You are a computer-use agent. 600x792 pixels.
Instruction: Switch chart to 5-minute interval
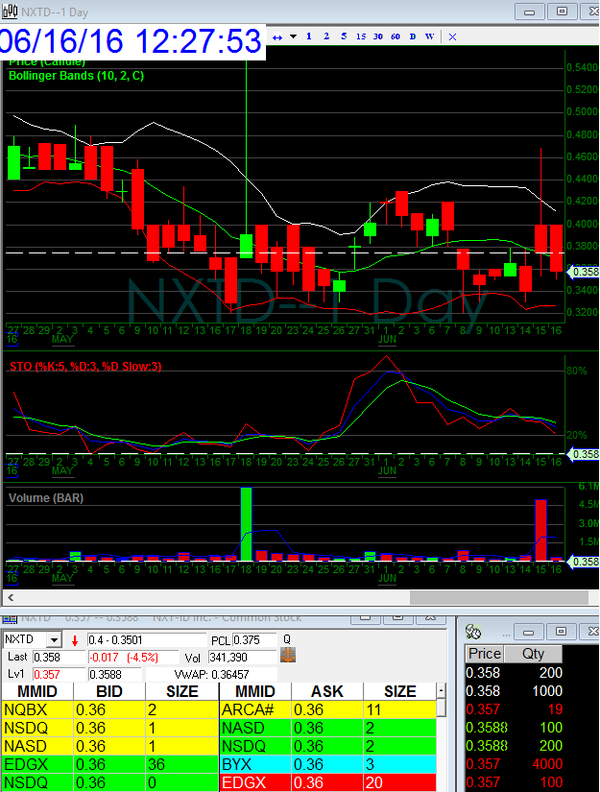345,36
